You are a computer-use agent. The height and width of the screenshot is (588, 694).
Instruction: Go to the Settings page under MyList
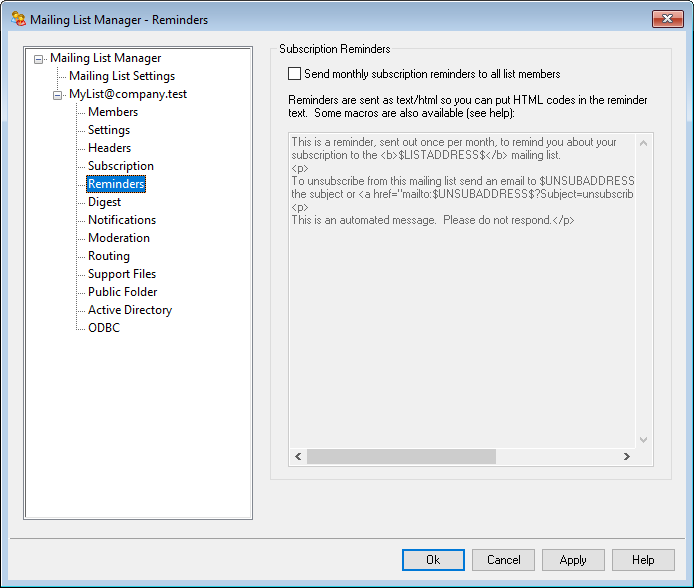point(108,130)
